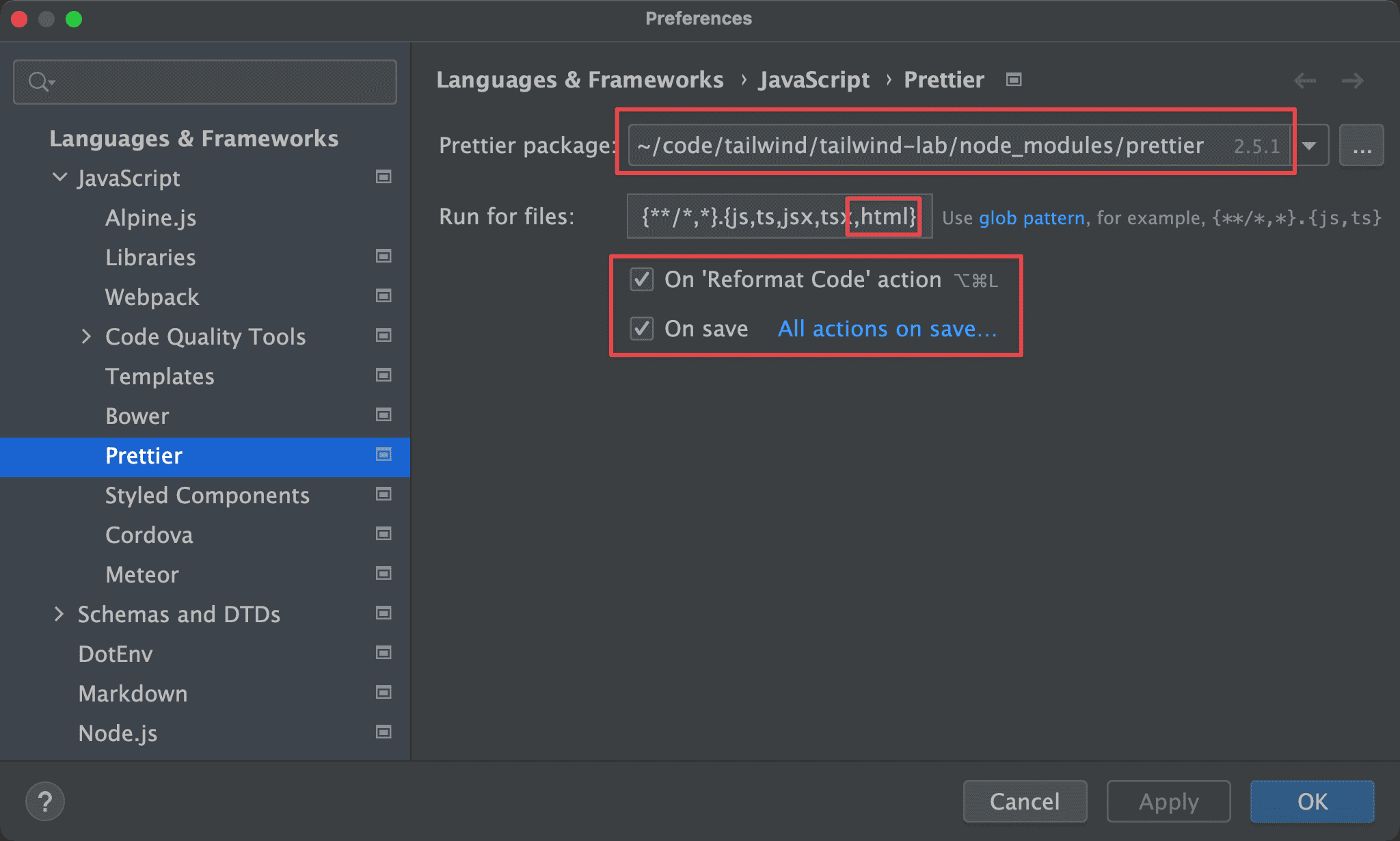1400x841 pixels.
Task: Click the search magnifier icon in settings
Action: click(x=40, y=82)
